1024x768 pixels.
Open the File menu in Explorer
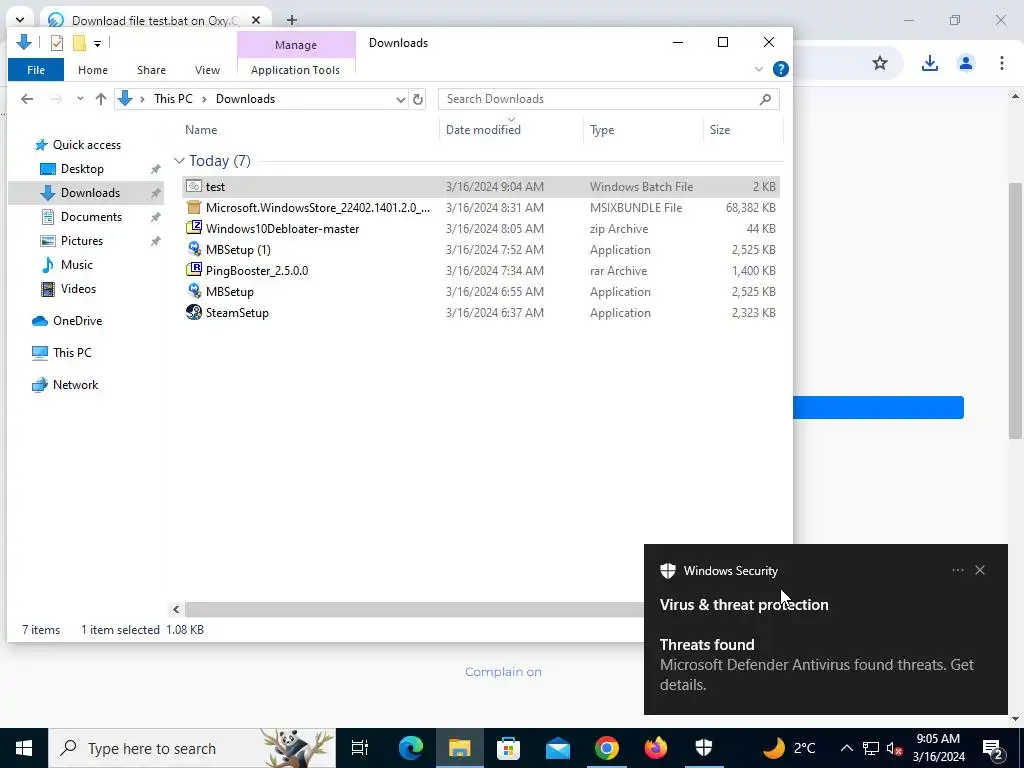(x=36, y=70)
